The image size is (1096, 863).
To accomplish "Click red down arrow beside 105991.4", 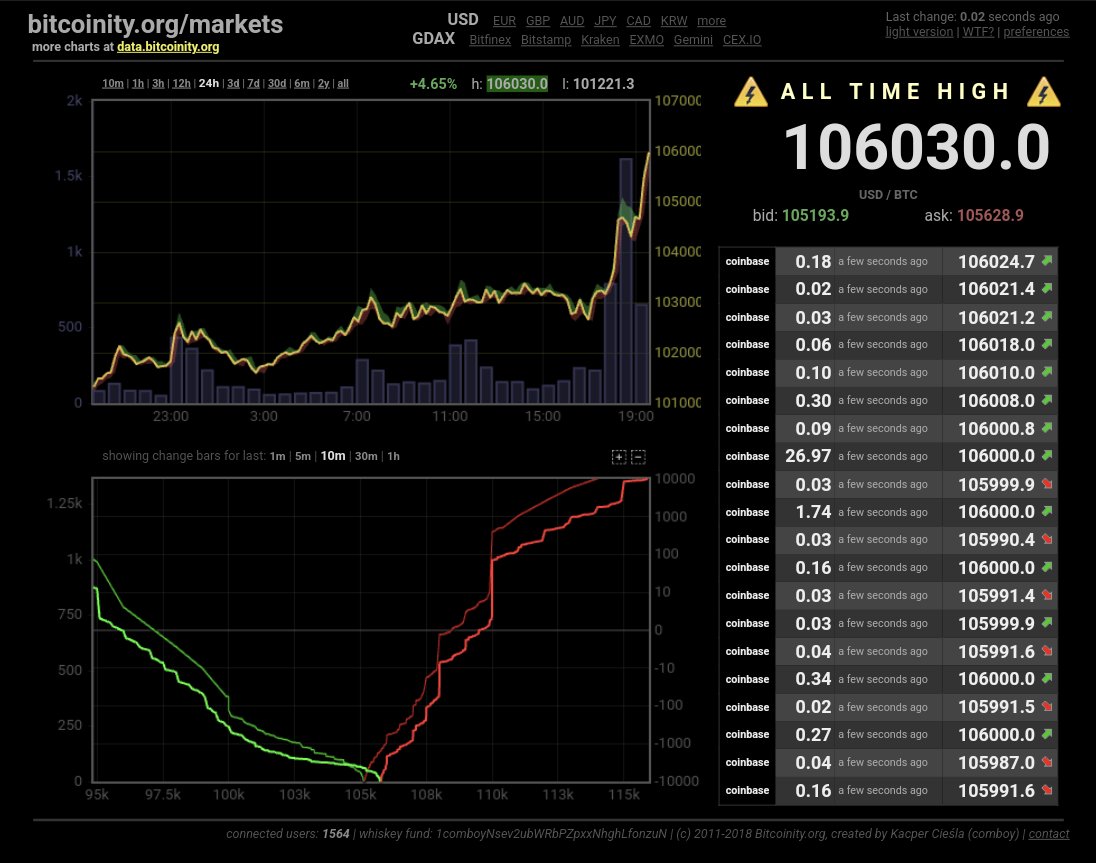I will point(1046,595).
